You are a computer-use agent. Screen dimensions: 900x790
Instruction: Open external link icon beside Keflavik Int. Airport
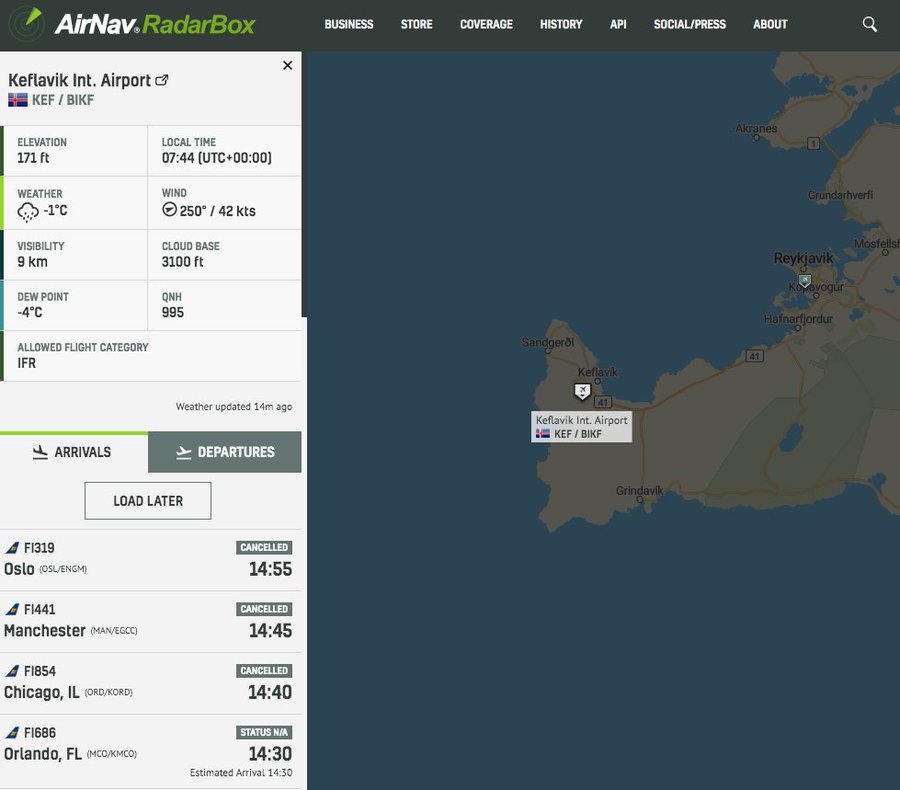(x=162, y=80)
